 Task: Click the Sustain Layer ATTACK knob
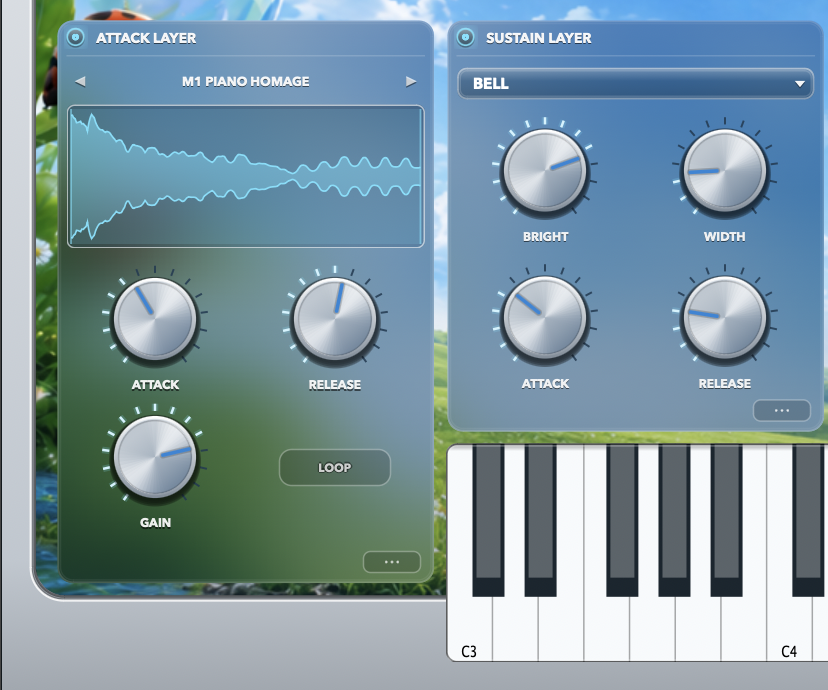[x=545, y=317]
